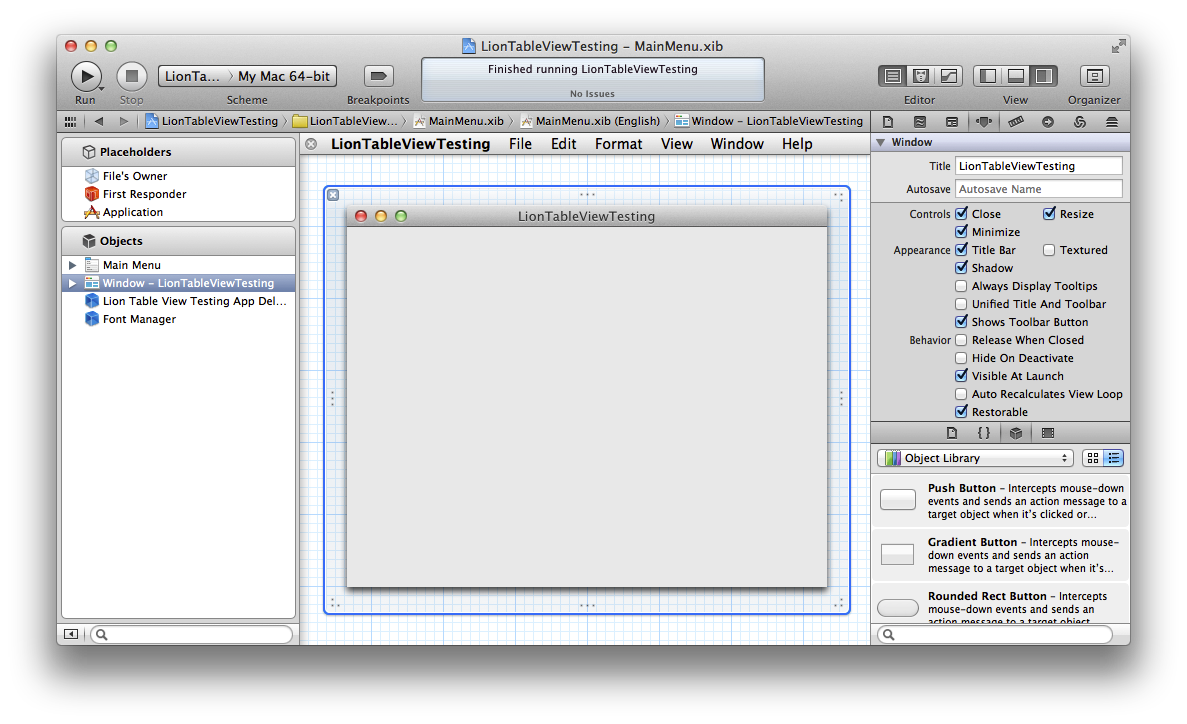Hide the Utilities pane
This screenshot has height=724, width=1187.
point(1044,76)
